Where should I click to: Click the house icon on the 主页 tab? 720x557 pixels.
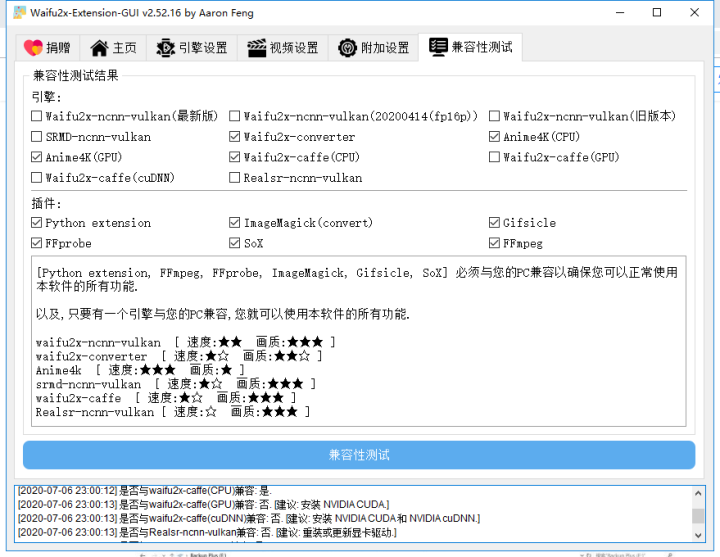coord(99,48)
